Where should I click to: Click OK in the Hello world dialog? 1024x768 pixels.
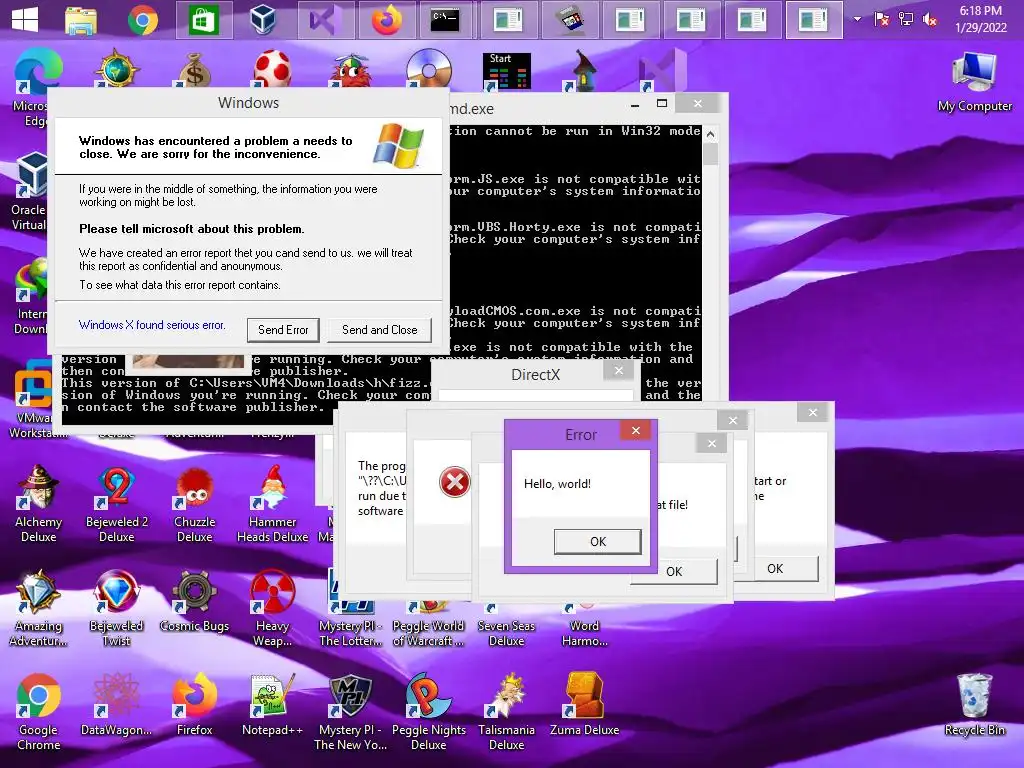pyautogui.click(x=598, y=541)
